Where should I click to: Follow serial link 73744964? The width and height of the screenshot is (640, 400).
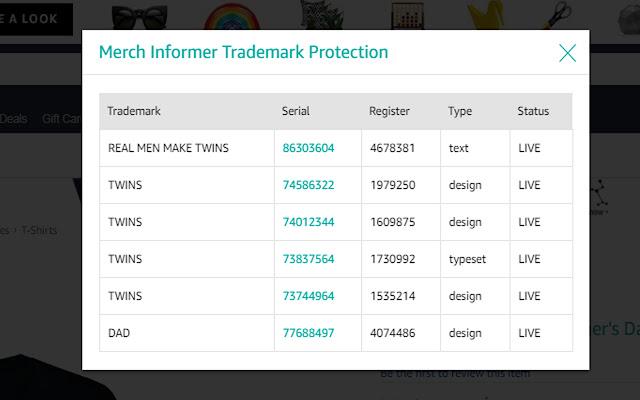click(308, 296)
